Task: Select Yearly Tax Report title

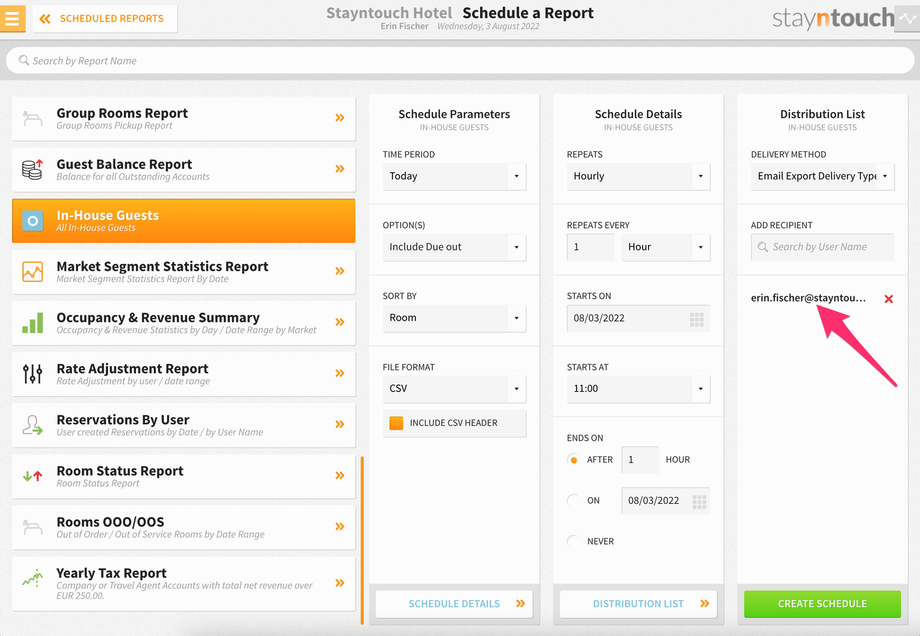Action: [111, 573]
